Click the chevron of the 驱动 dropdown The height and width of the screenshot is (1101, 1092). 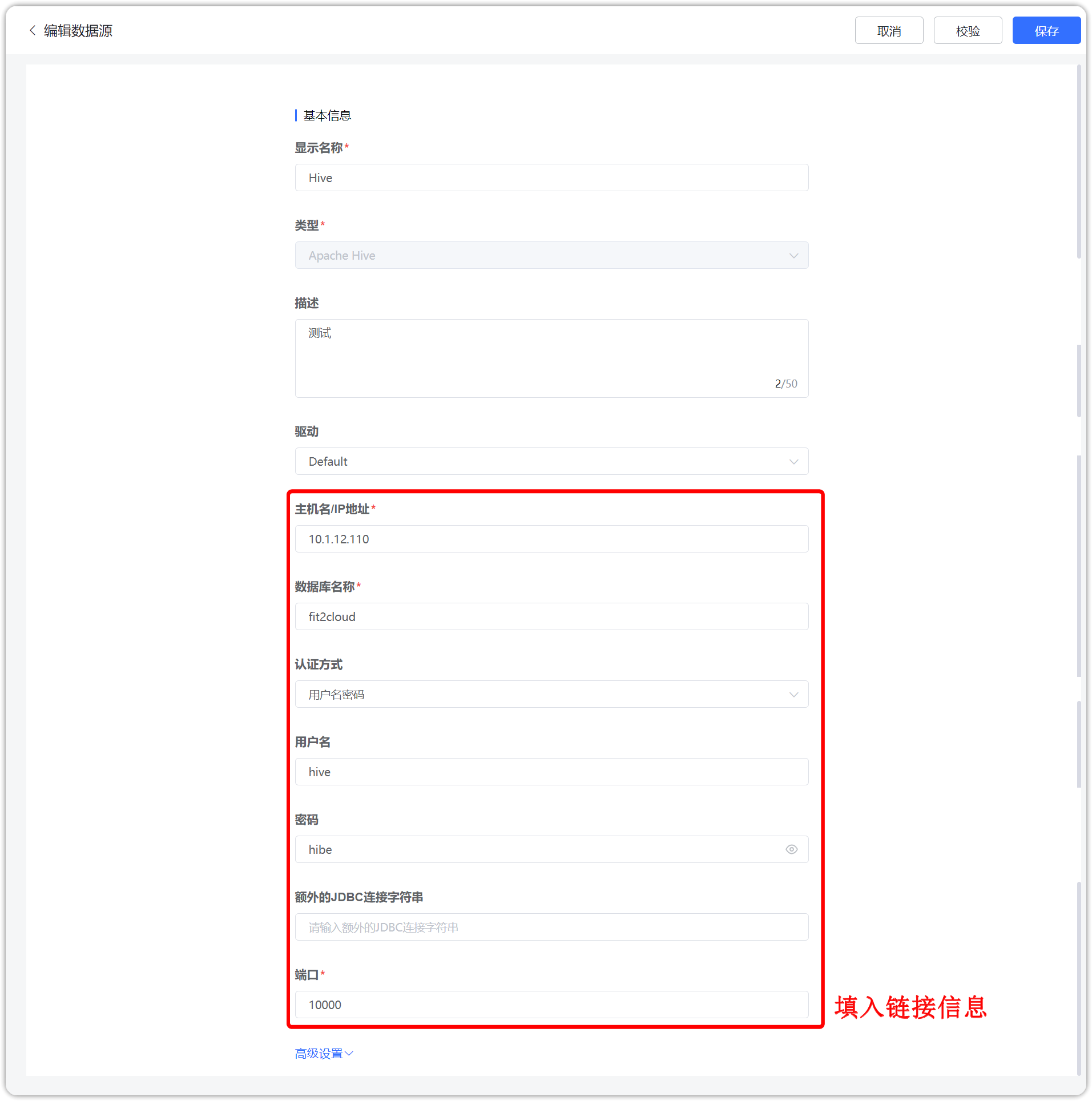coord(793,461)
